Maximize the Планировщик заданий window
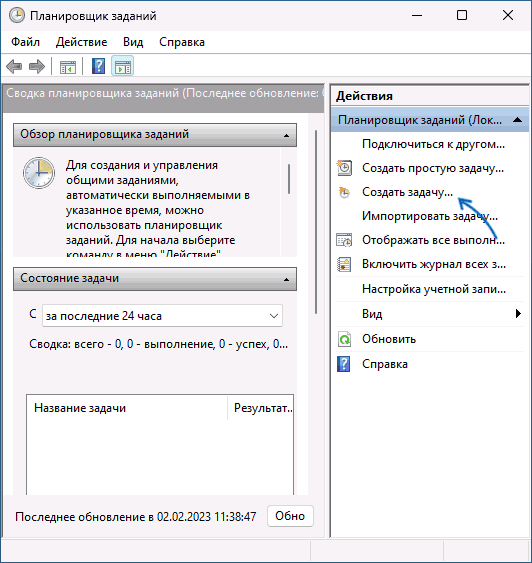This screenshot has width=532, height=563. pyautogui.click(x=462, y=15)
